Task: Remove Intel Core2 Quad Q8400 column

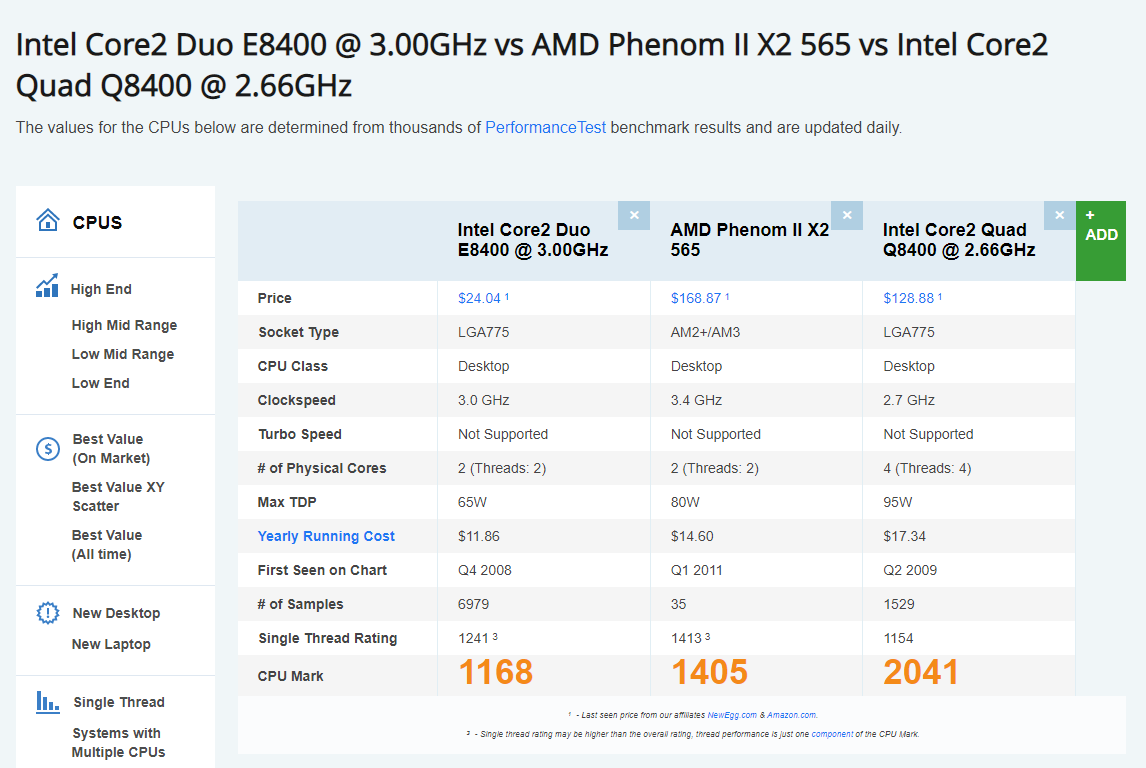Action: pos(1059,216)
